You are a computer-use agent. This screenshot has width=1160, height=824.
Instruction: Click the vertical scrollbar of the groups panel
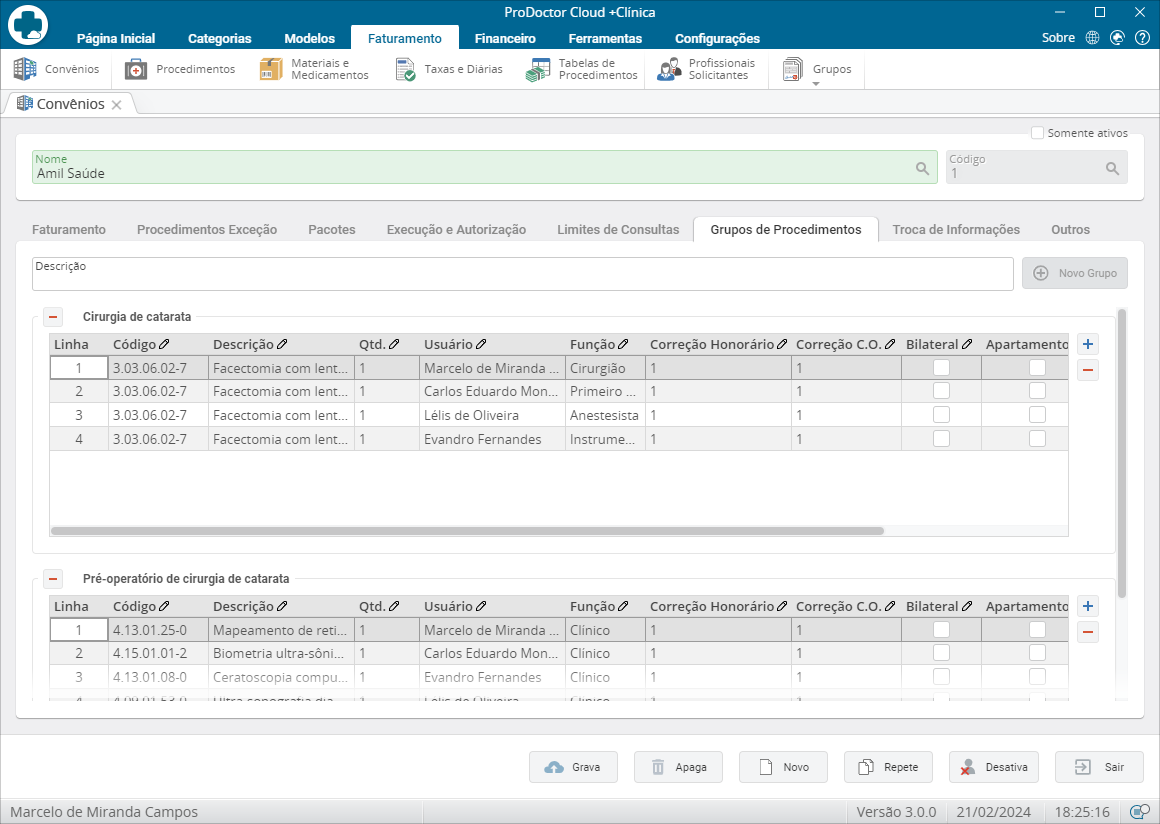tap(1122, 453)
